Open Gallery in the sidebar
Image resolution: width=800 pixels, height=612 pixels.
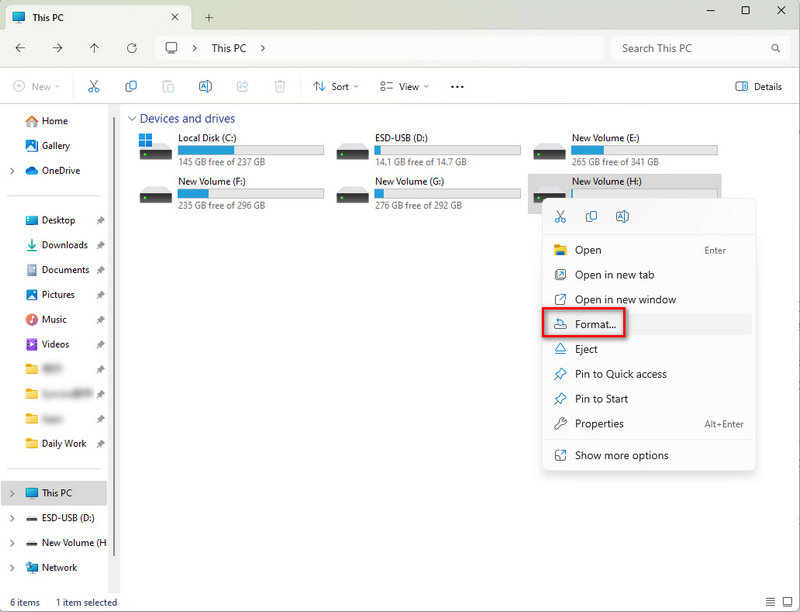click(x=56, y=146)
